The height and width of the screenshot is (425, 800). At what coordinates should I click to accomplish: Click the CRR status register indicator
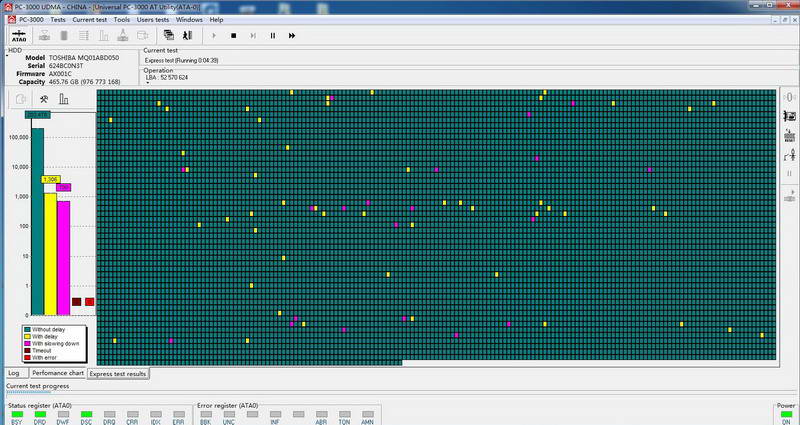(x=133, y=414)
